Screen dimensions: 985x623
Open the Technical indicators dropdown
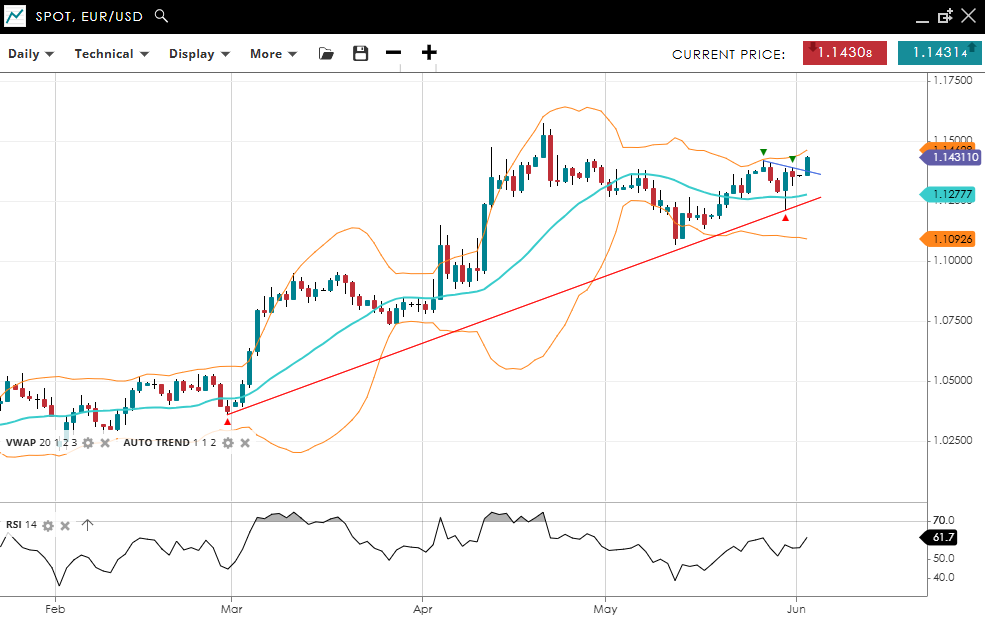click(x=111, y=54)
